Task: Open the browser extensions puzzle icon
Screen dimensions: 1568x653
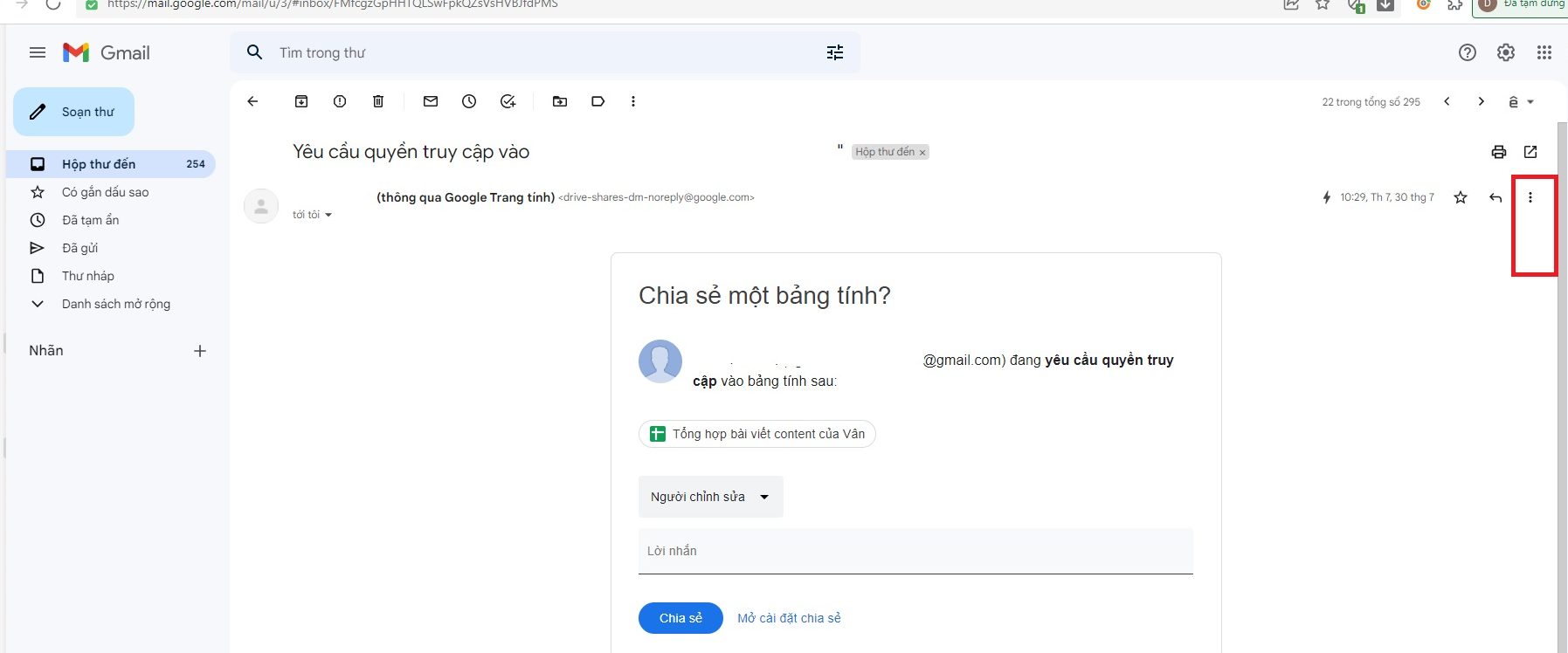Action: [1454, 4]
